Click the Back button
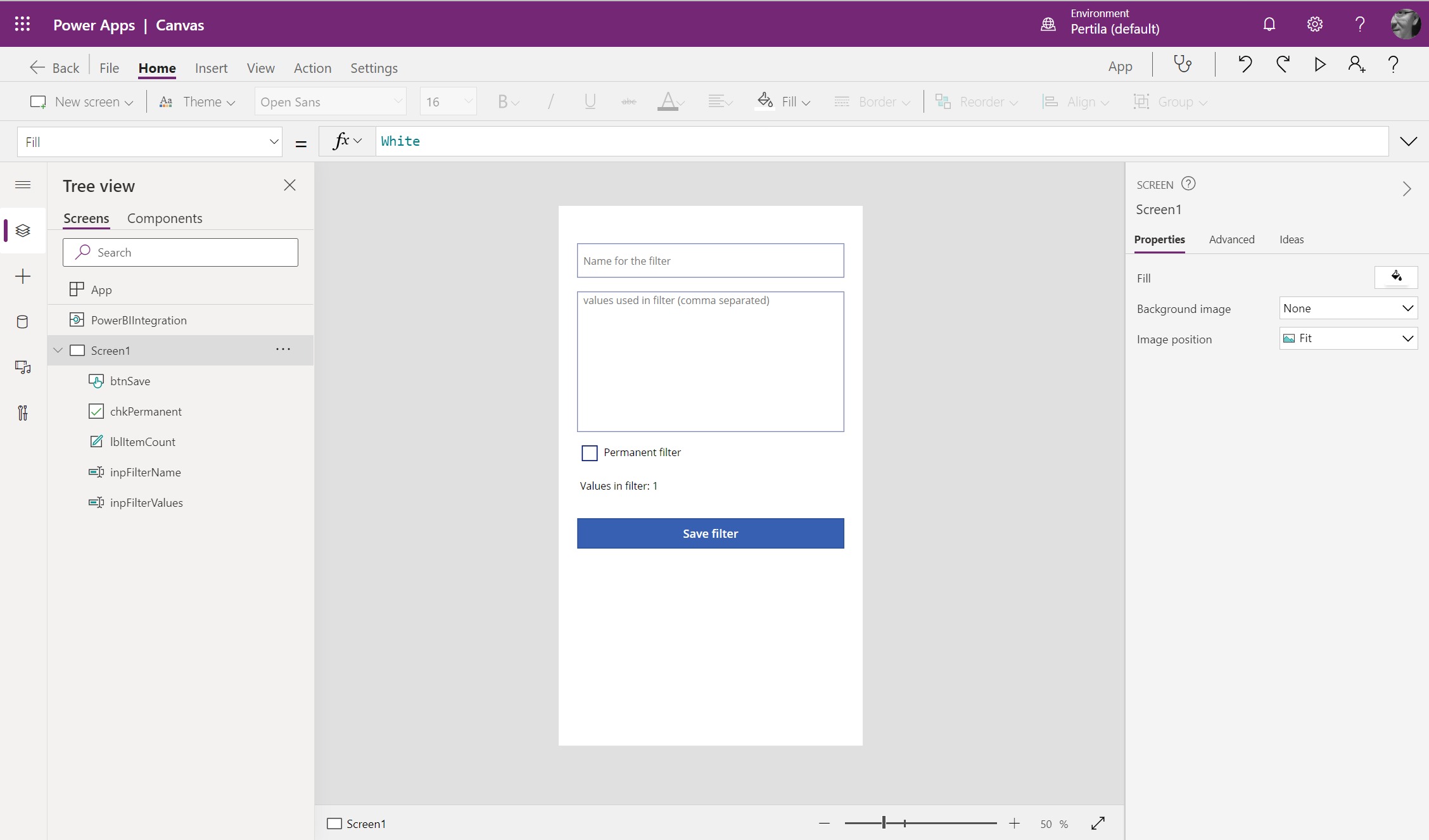Viewport: 1429px width, 840px height. point(55,68)
